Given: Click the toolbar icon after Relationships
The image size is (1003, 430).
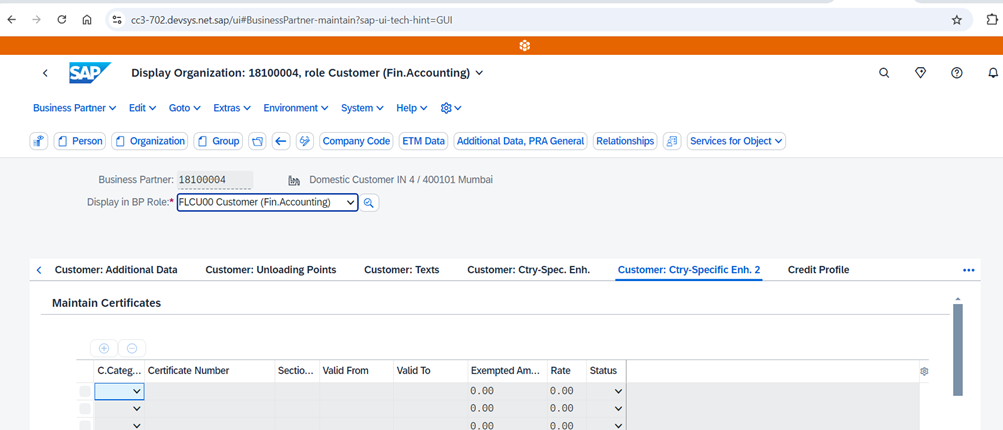Looking at the screenshot, I should click(x=672, y=141).
